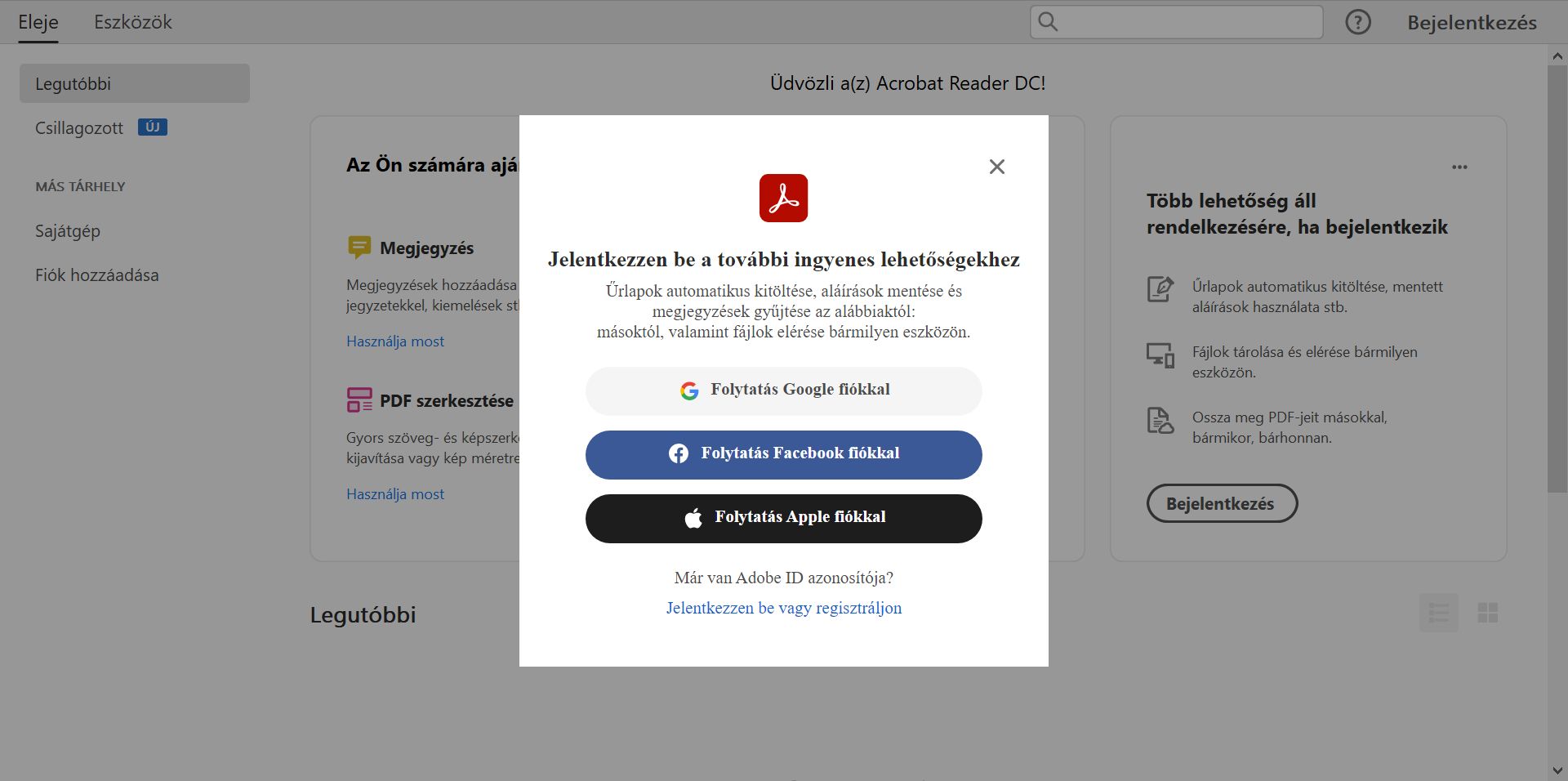The image size is (1568, 781).
Task: Click the PDF szerkesztése editing icon
Action: 359,400
